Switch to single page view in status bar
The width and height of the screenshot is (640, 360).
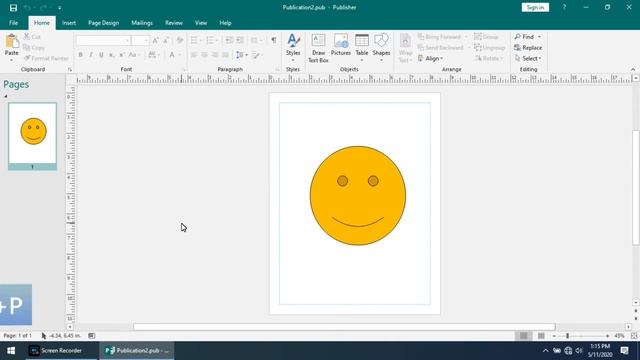click(x=524, y=336)
